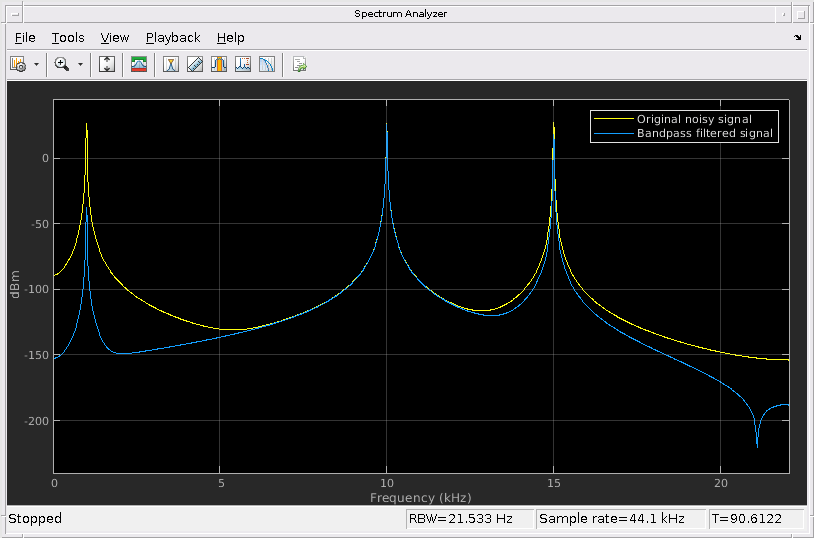Click the spectral mask icon
This screenshot has height=538, width=814.
[x=139, y=65]
